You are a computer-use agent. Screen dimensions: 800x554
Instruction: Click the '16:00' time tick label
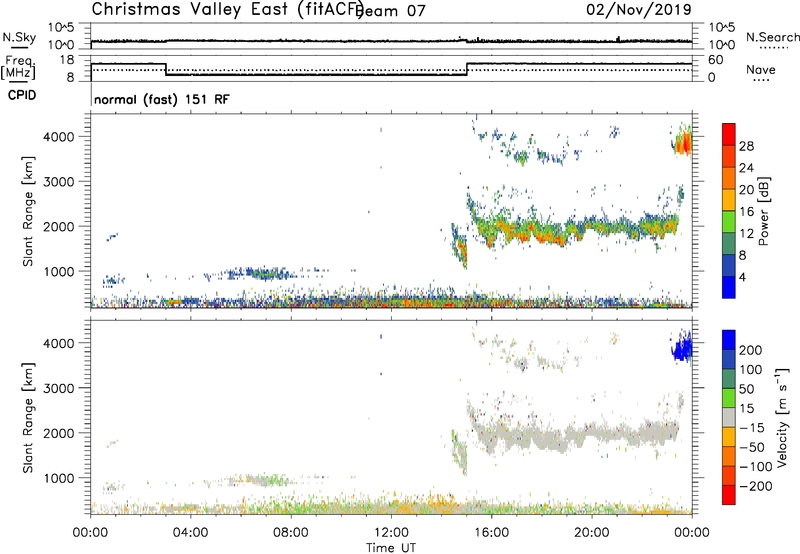[x=491, y=533]
